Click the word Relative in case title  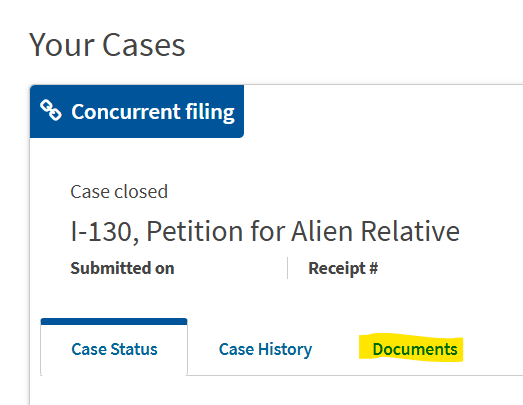pos(410,231)
